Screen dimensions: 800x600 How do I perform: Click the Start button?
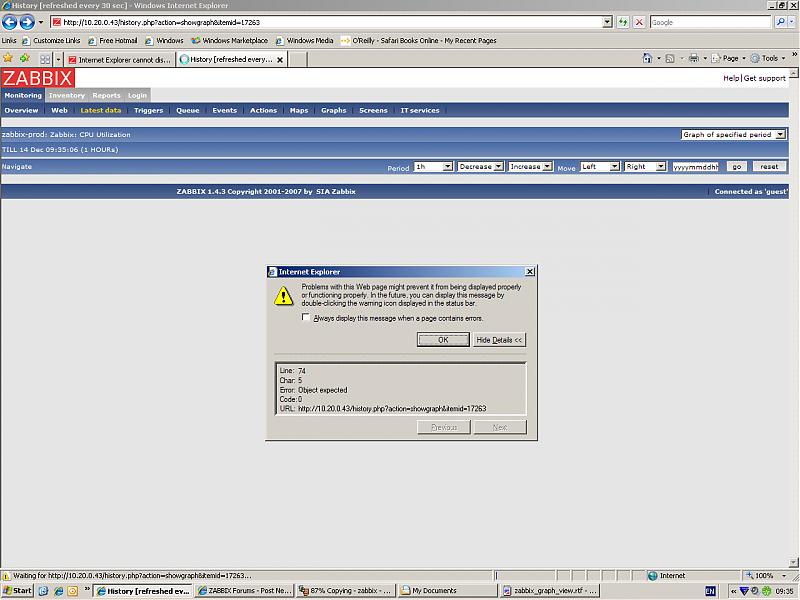[18, 591]
